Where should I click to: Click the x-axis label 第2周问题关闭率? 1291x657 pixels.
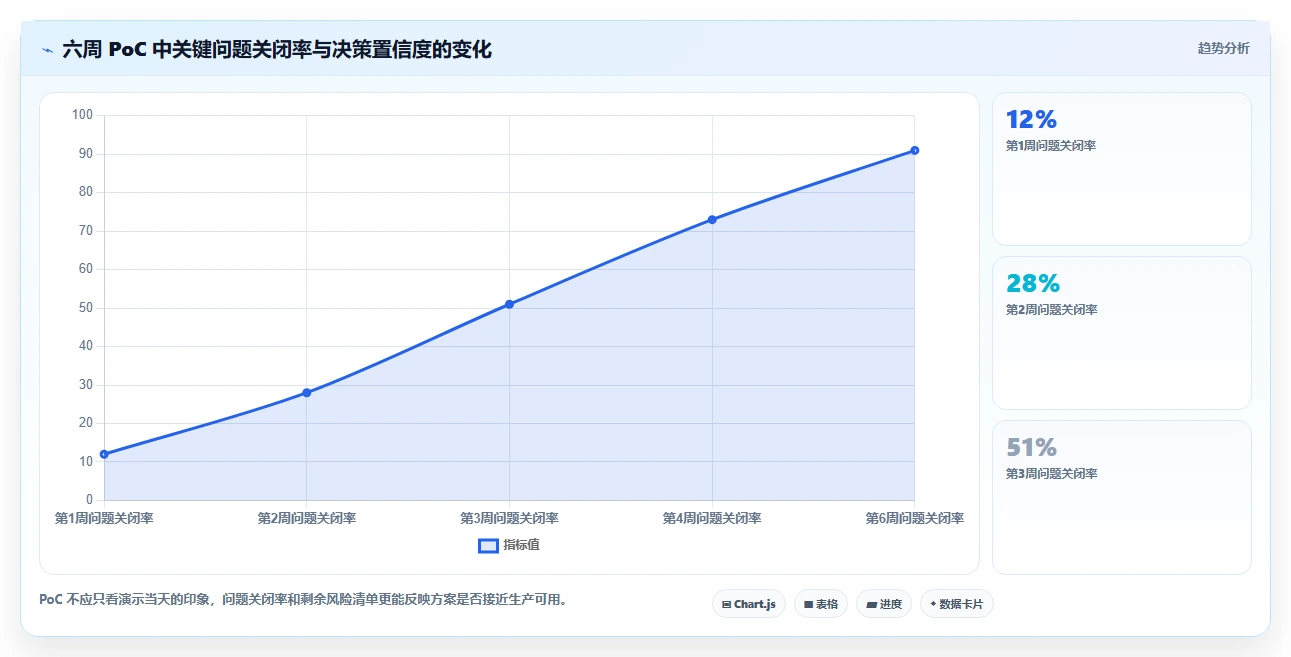(306, 518)
